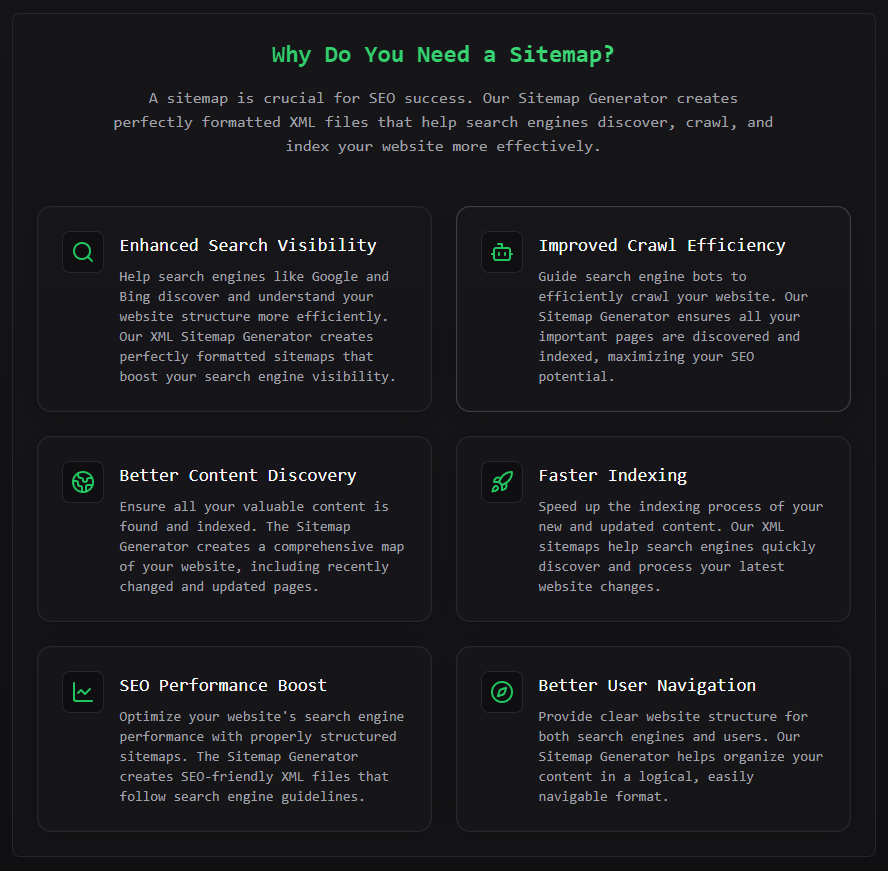Click the Enhanced Search Visibility description text
888x871 pixels.
pos(258,326)
